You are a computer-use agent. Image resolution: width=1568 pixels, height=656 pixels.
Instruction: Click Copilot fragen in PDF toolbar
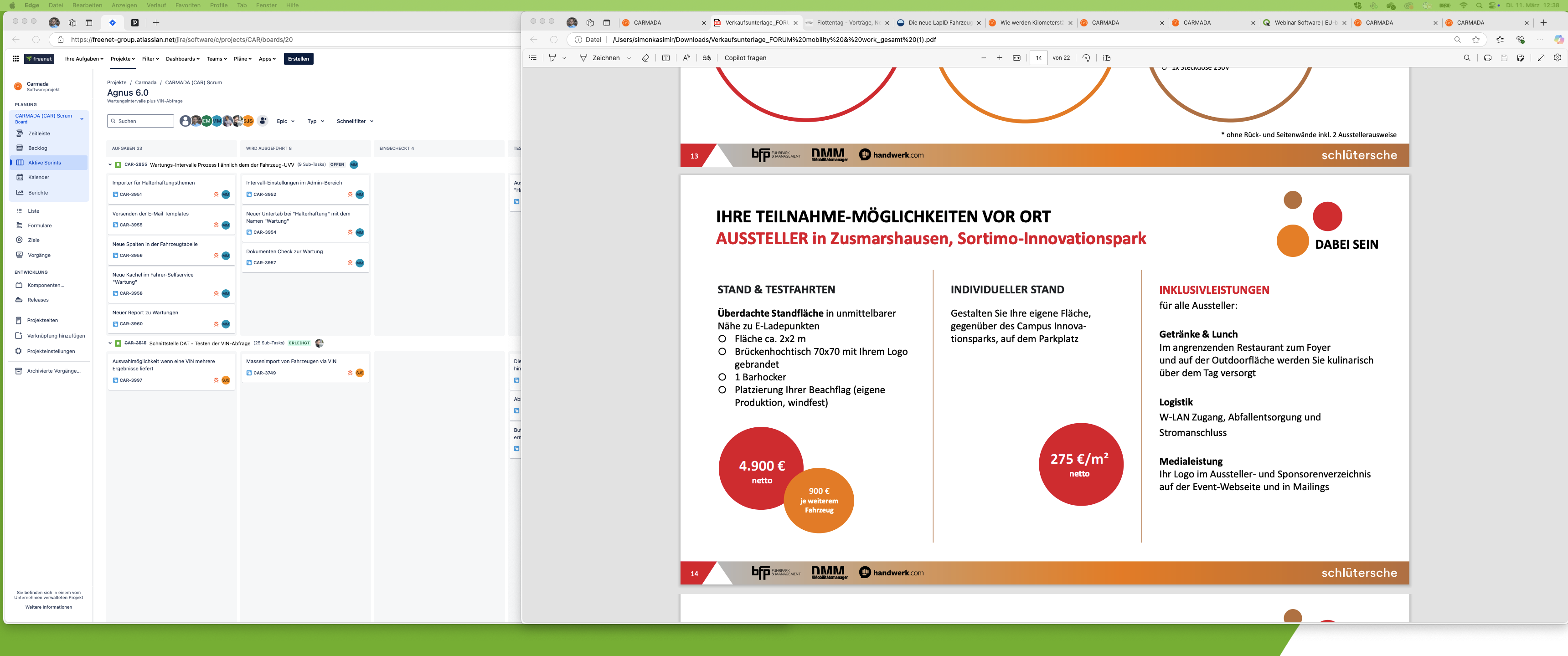tap(745, 58)
